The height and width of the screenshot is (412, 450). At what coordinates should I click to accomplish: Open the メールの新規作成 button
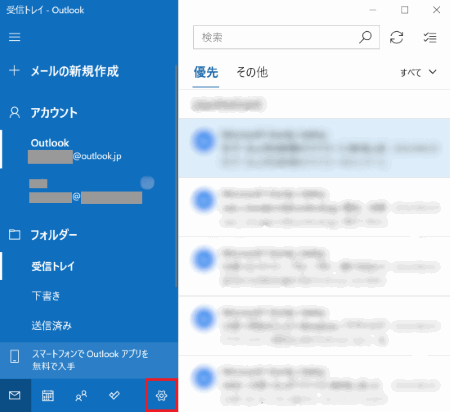click(75, 71)
